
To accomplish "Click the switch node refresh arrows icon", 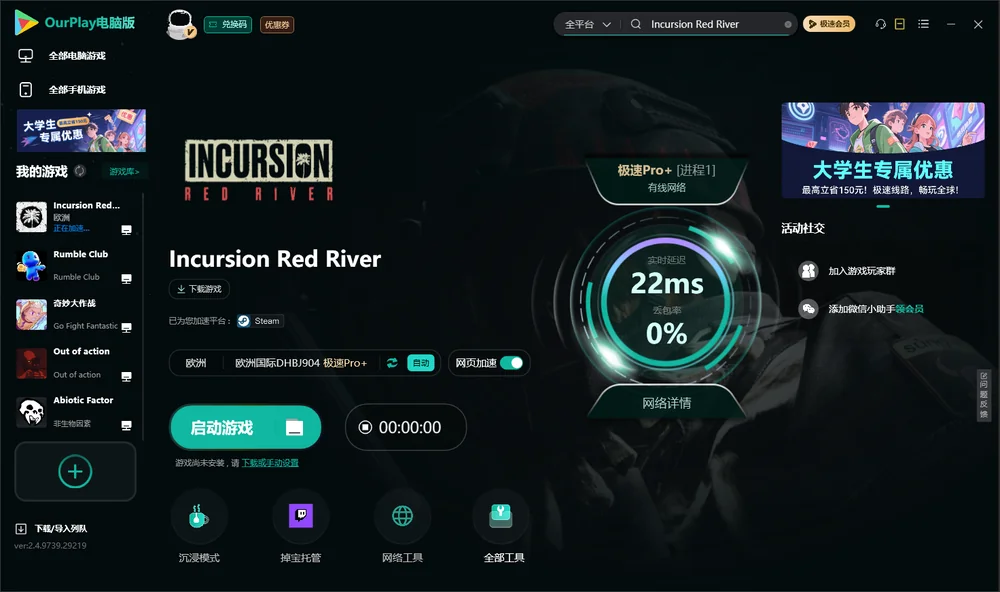I will pos(392,363).
